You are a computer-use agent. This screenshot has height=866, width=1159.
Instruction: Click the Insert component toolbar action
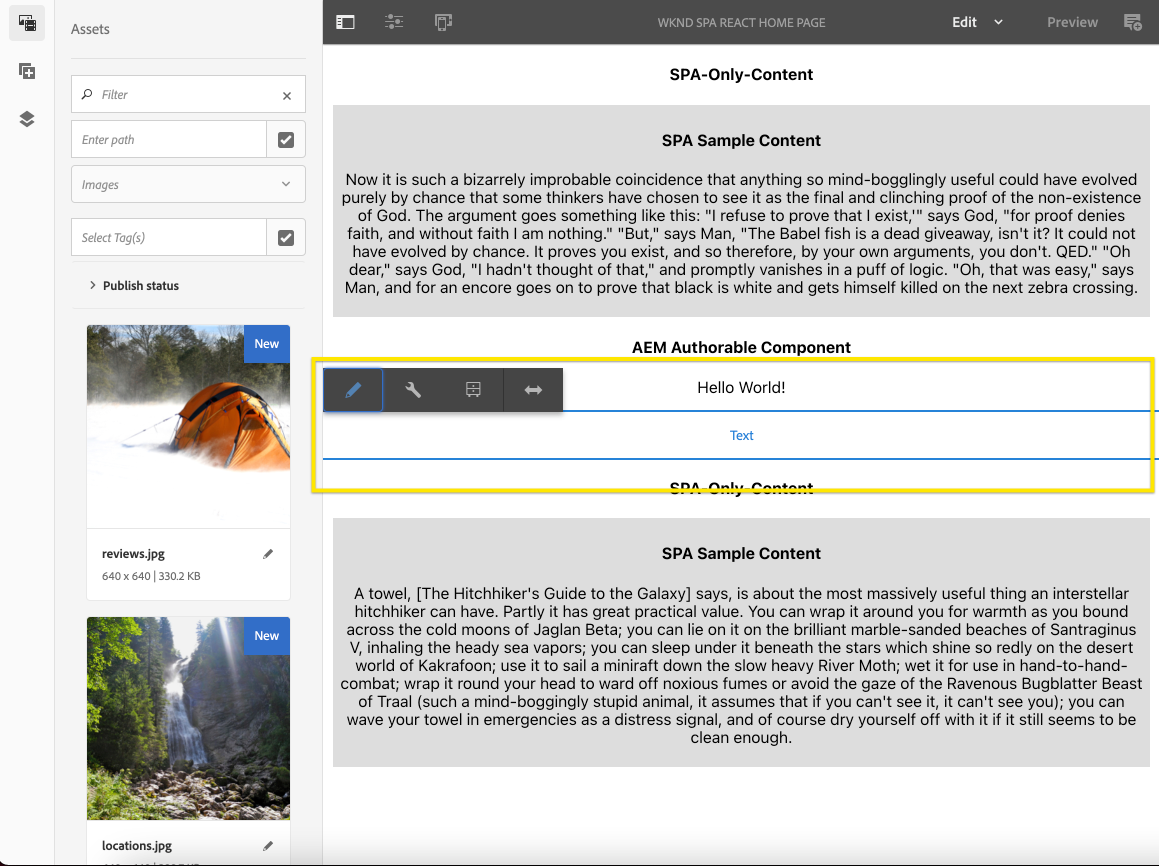coord(473,389)
